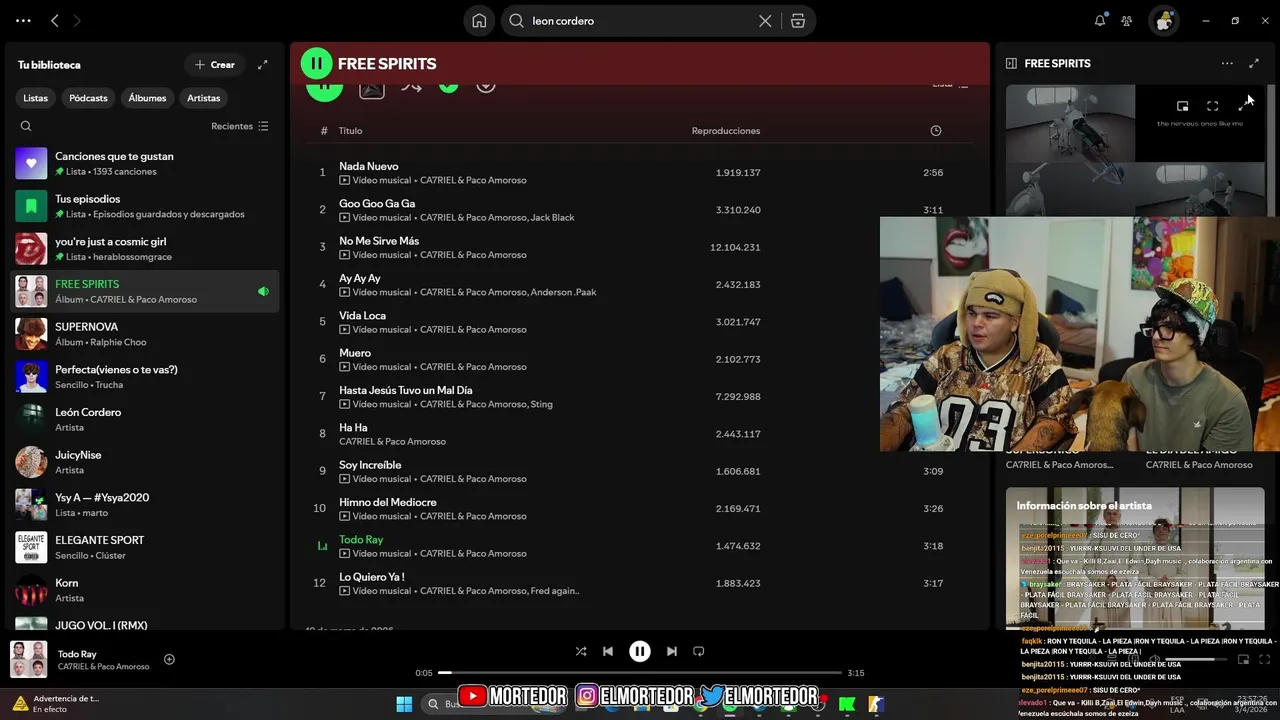The image size is (1280, 720).
Task: Open León Cordero artist in library
Action: pyautogui.click(x=145, y=419)
